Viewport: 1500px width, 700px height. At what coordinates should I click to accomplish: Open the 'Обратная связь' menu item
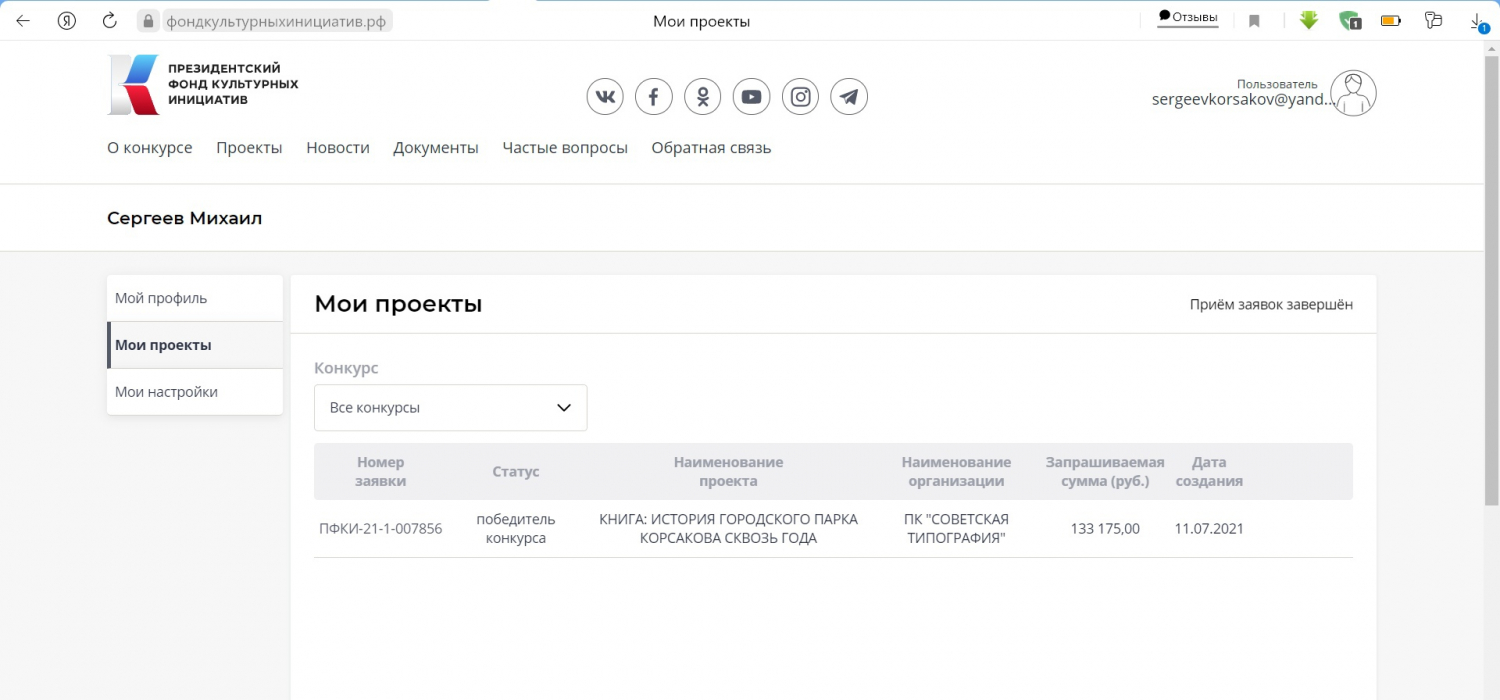point(711,148)
